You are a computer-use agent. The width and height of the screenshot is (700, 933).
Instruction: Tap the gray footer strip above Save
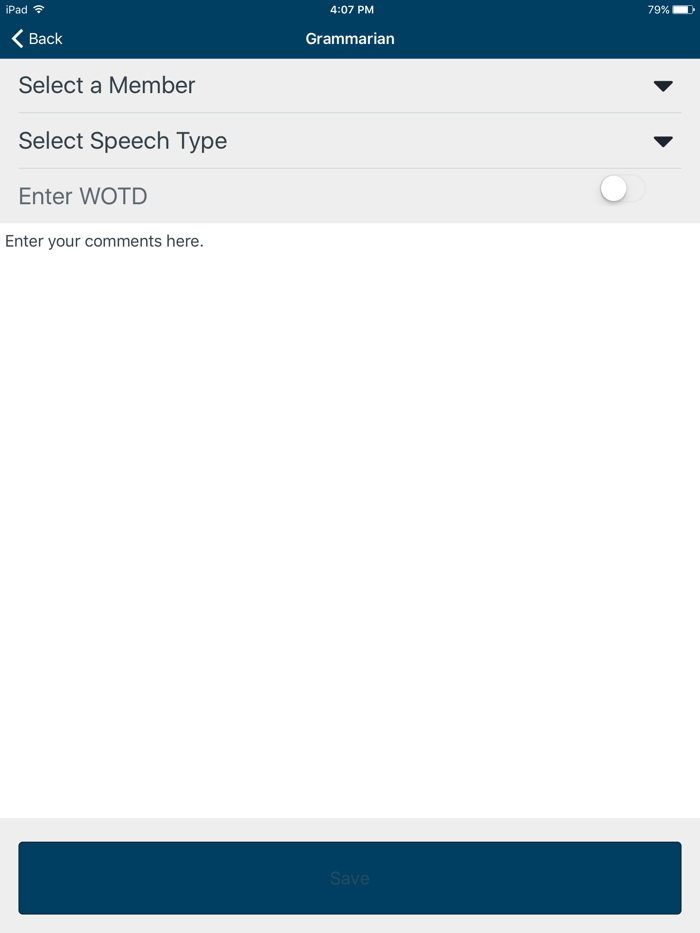(350, 829)
